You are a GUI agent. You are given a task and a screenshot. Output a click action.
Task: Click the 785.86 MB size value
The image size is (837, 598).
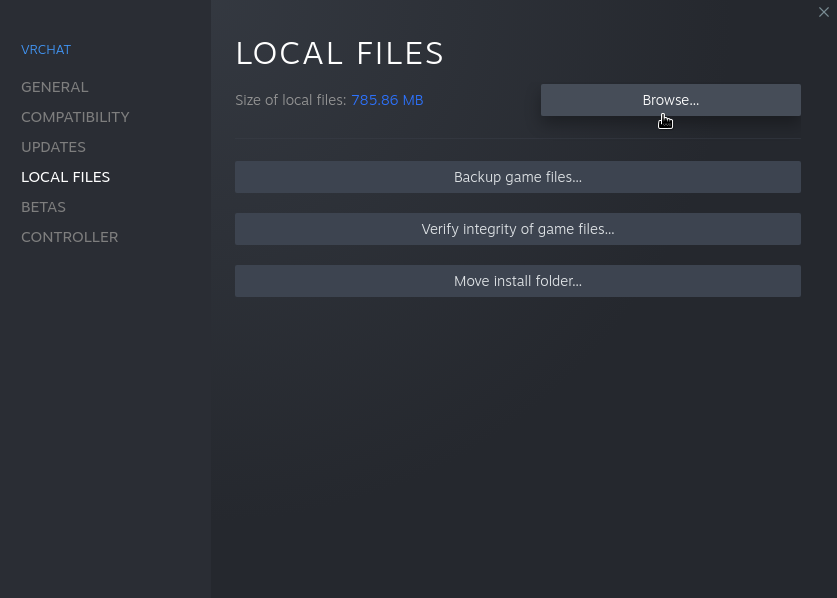(x=387, y=100)
